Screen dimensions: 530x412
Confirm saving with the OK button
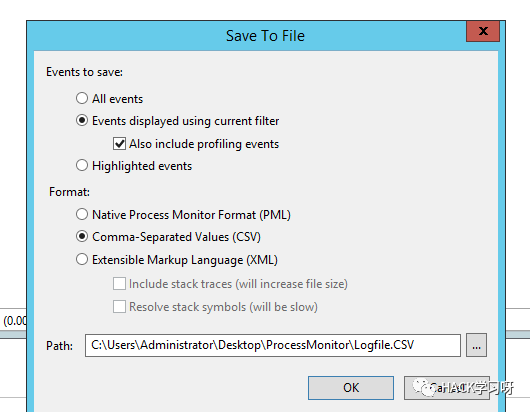[351, 388]
